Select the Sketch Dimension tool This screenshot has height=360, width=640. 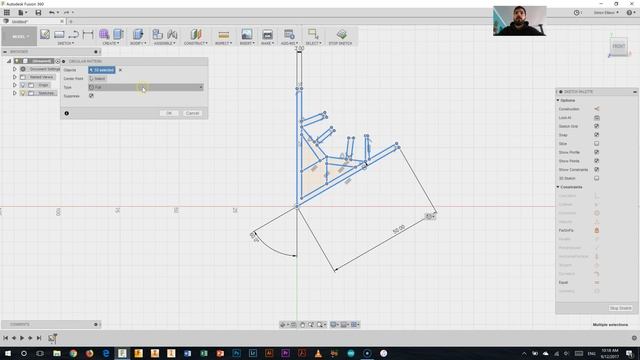(88, 34)
